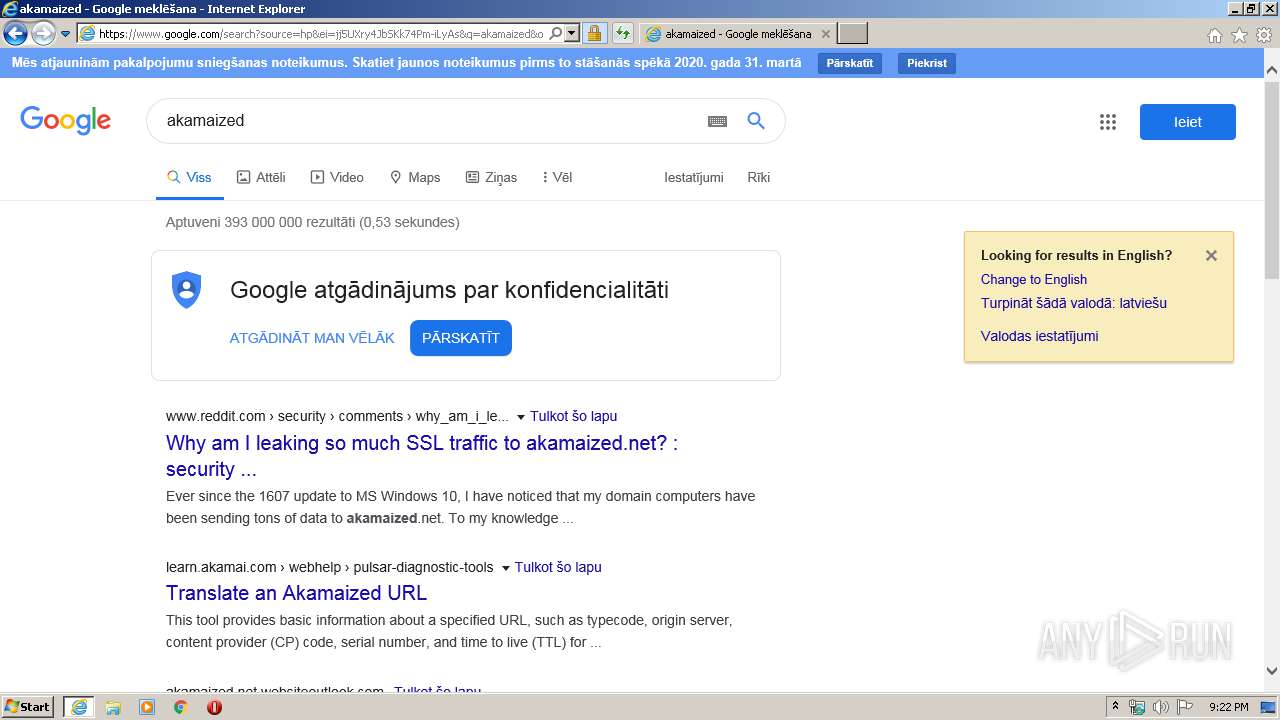Viewport: 1280px width, 720px height.
Task: Click 'Change to English' link
Action: pos(1034,279)
